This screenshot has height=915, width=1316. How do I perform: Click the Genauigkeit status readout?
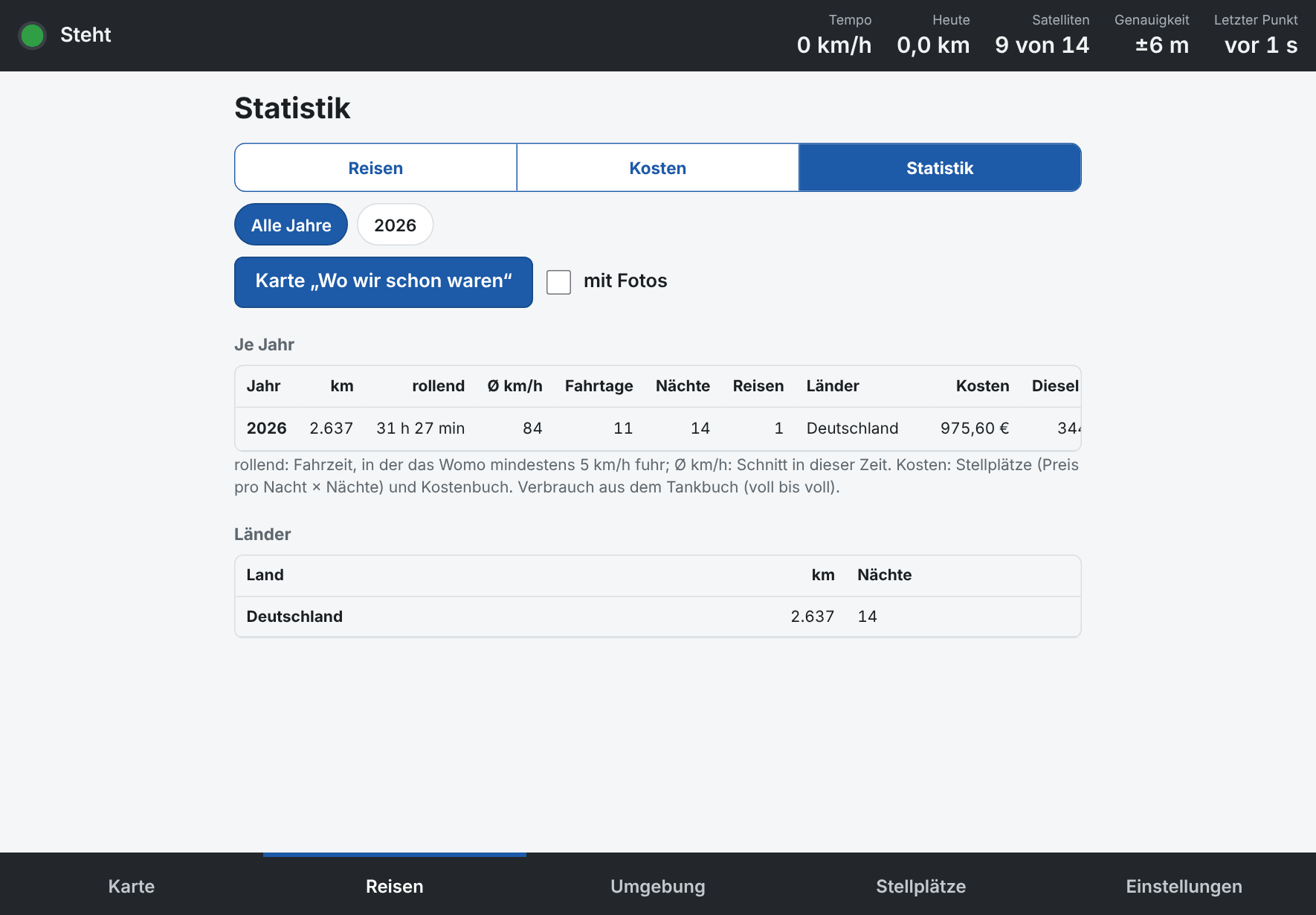[1152, 35]
